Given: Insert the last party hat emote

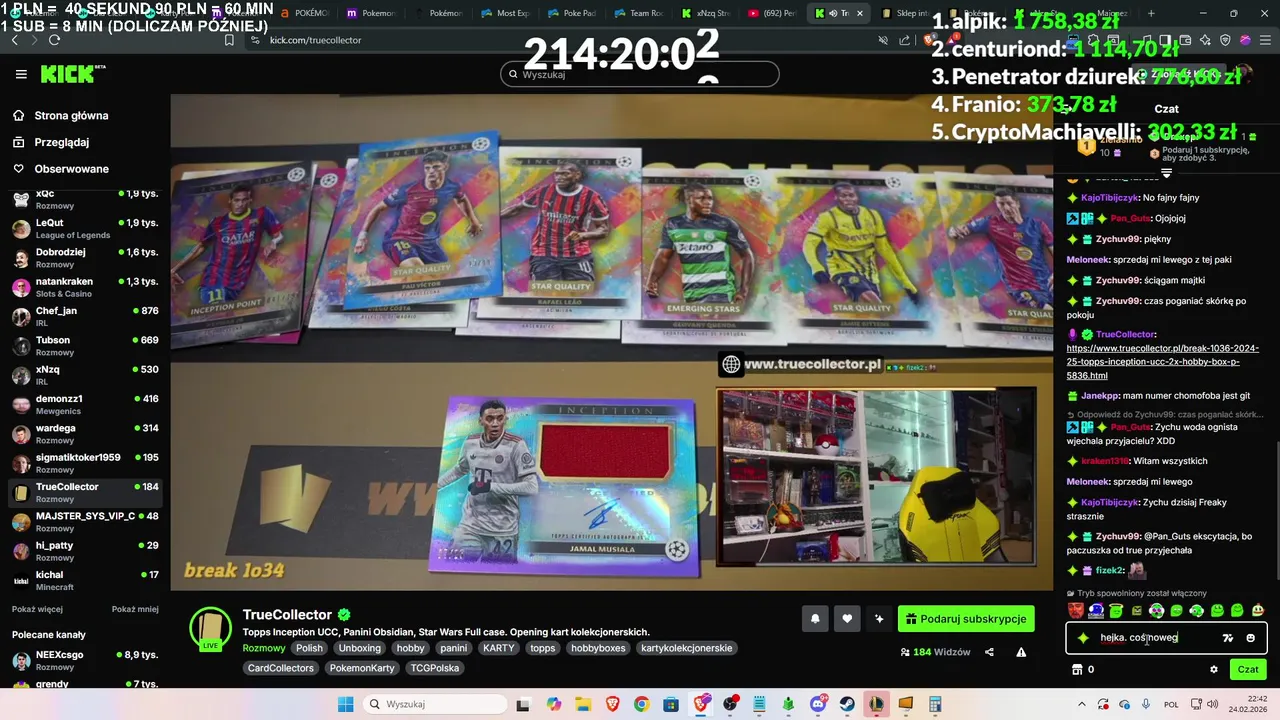Looking at the screenshot, I should coord(1258,610).
